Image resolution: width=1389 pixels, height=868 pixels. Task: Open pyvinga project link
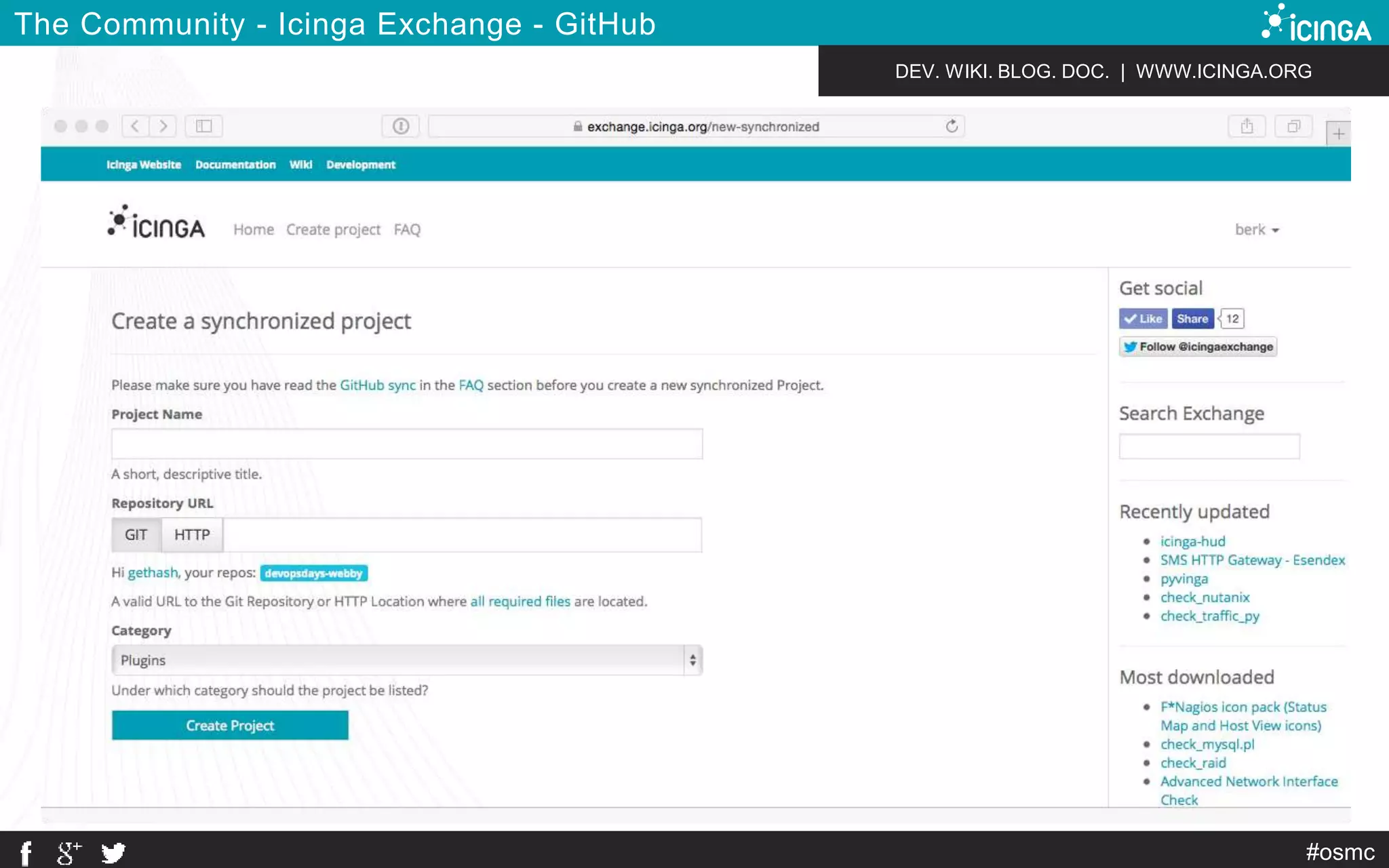[1183, 579]
